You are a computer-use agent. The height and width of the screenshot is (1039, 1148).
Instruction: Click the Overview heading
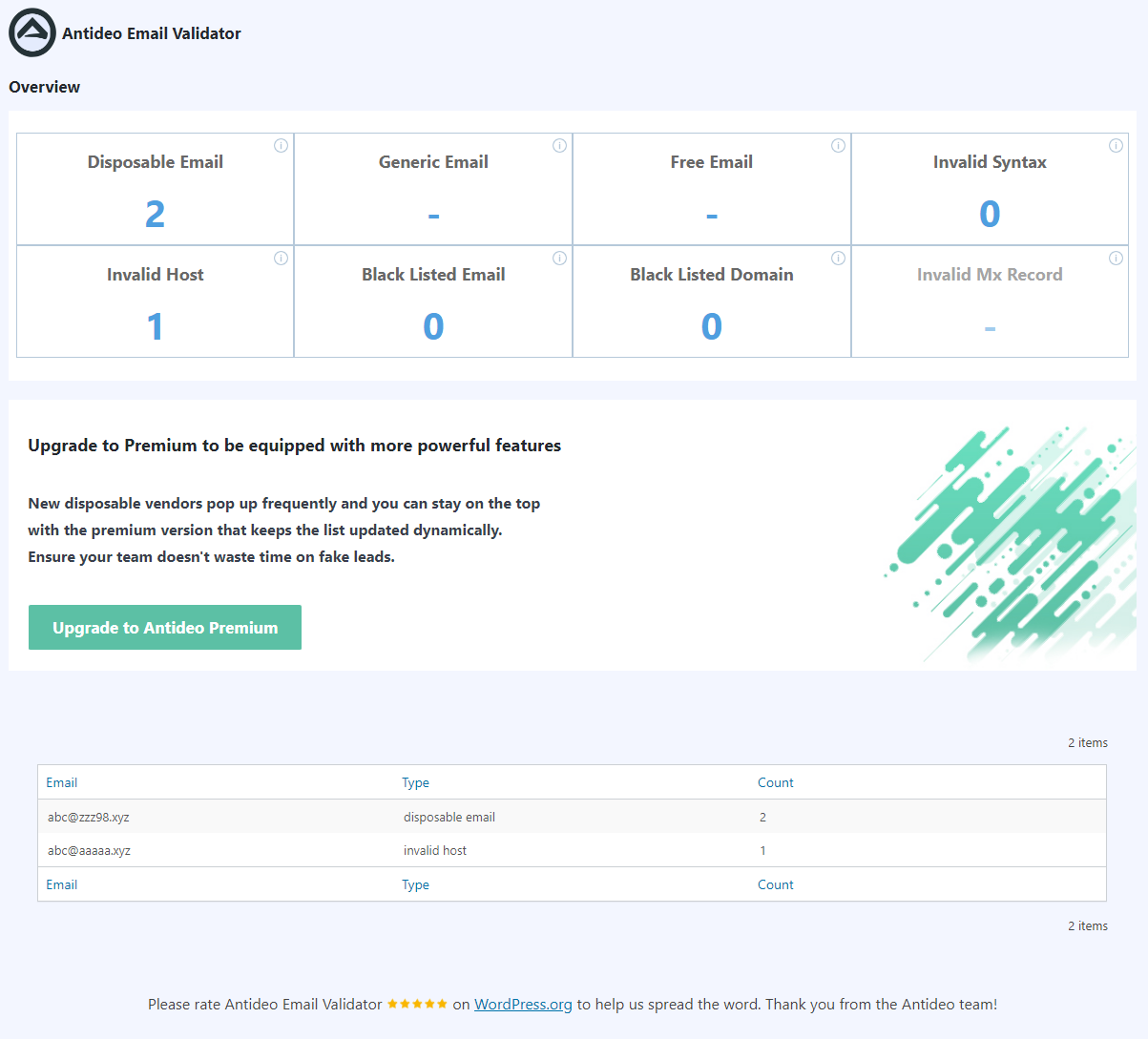point(45,87)
